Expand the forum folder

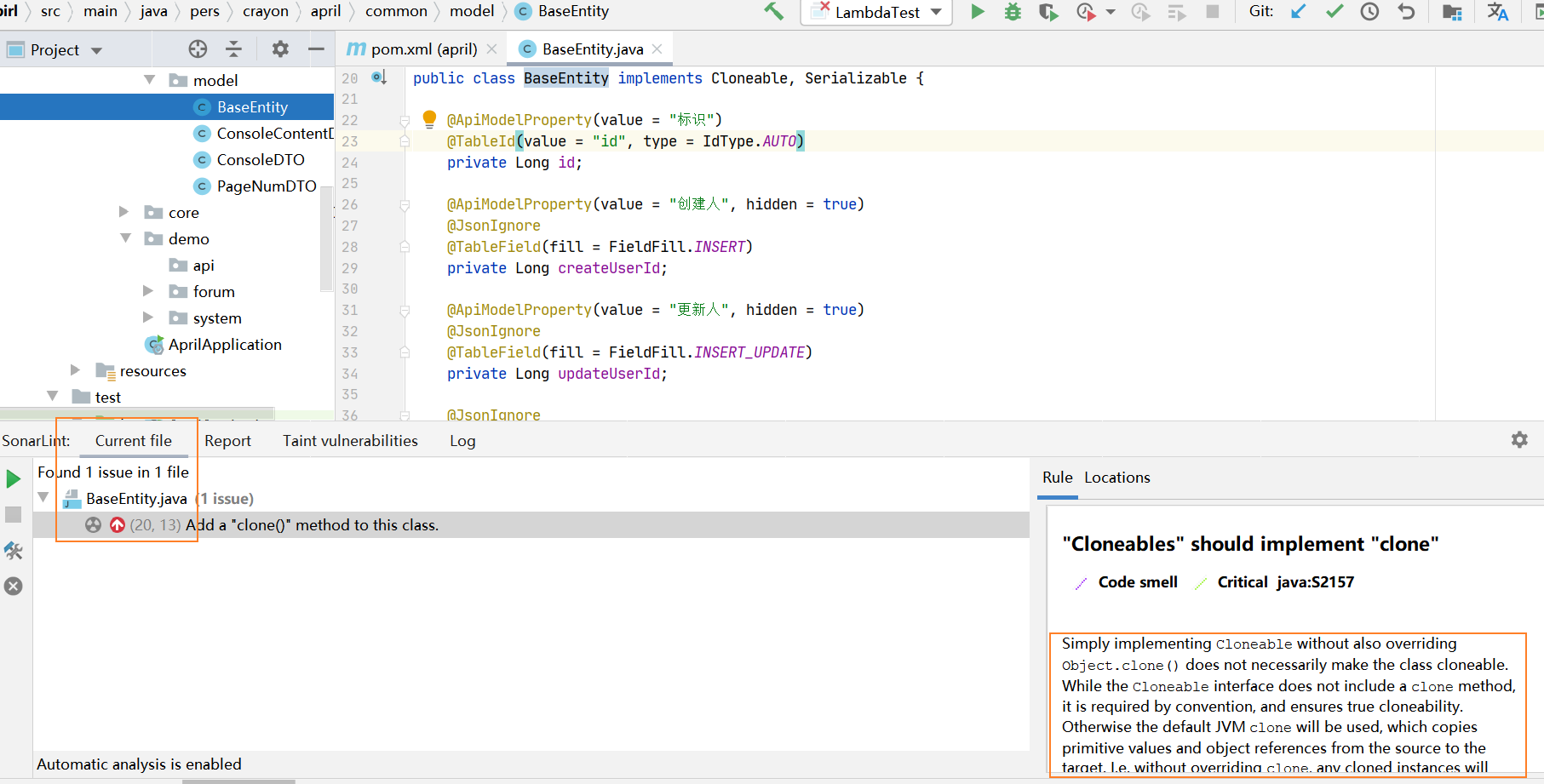pyautogui.click(x=148, y=291)
